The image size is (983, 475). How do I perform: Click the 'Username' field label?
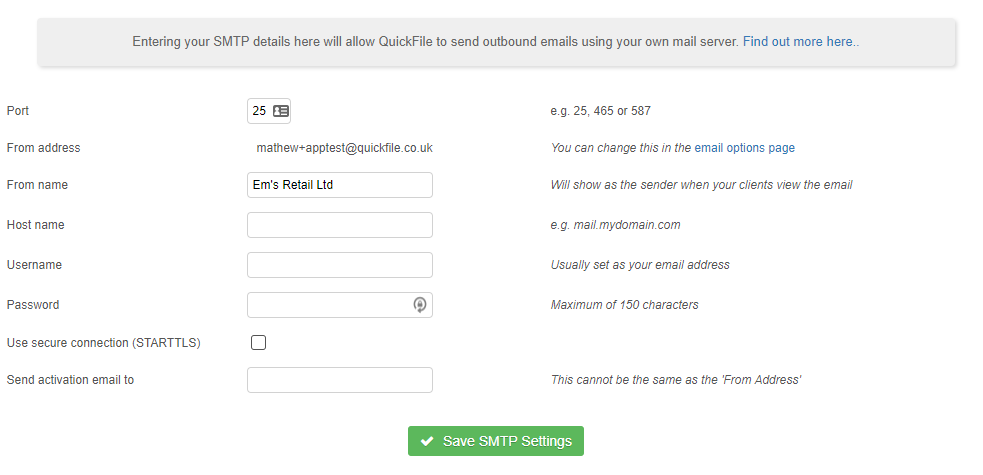34,265
